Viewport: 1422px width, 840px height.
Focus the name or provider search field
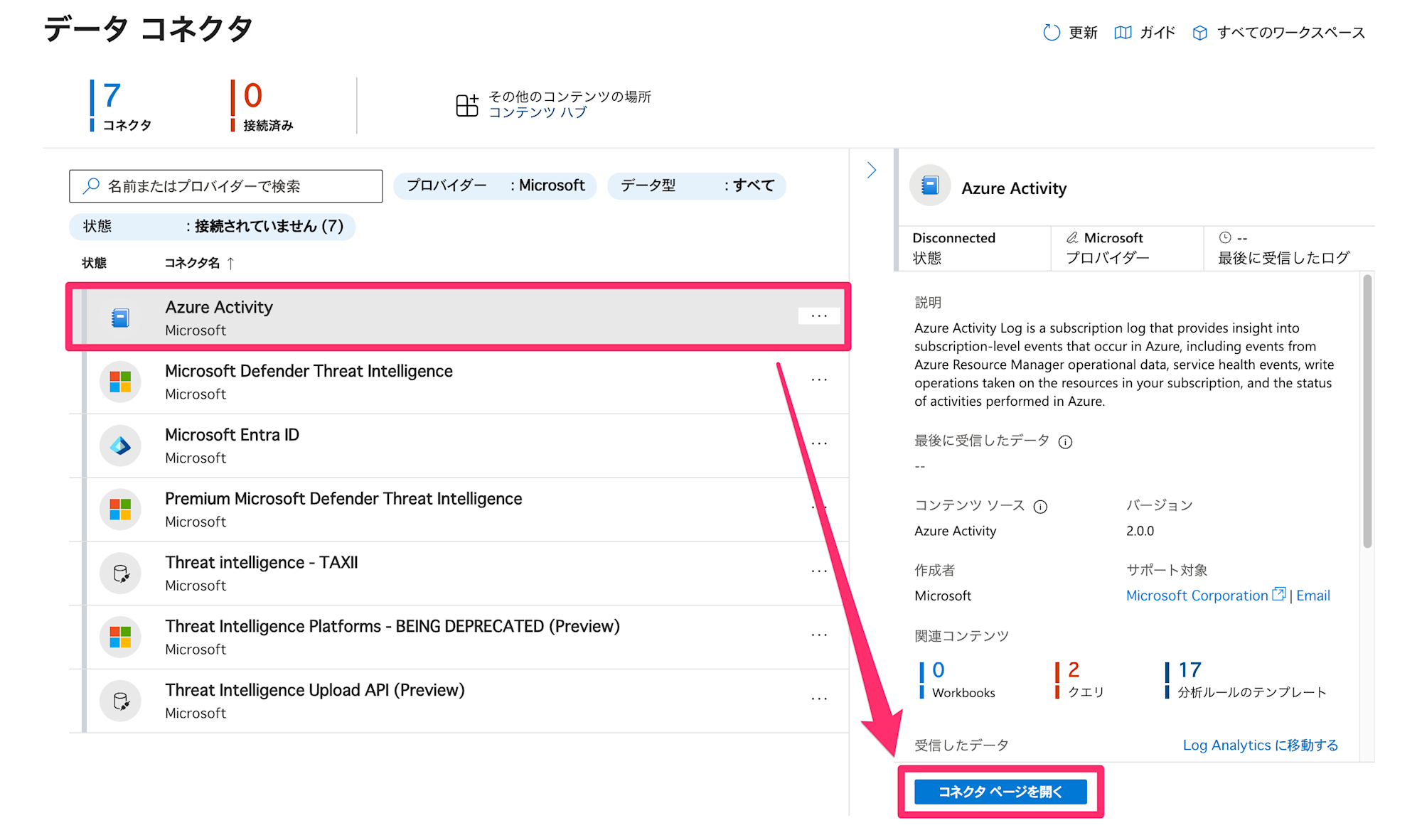click(226, 186)
